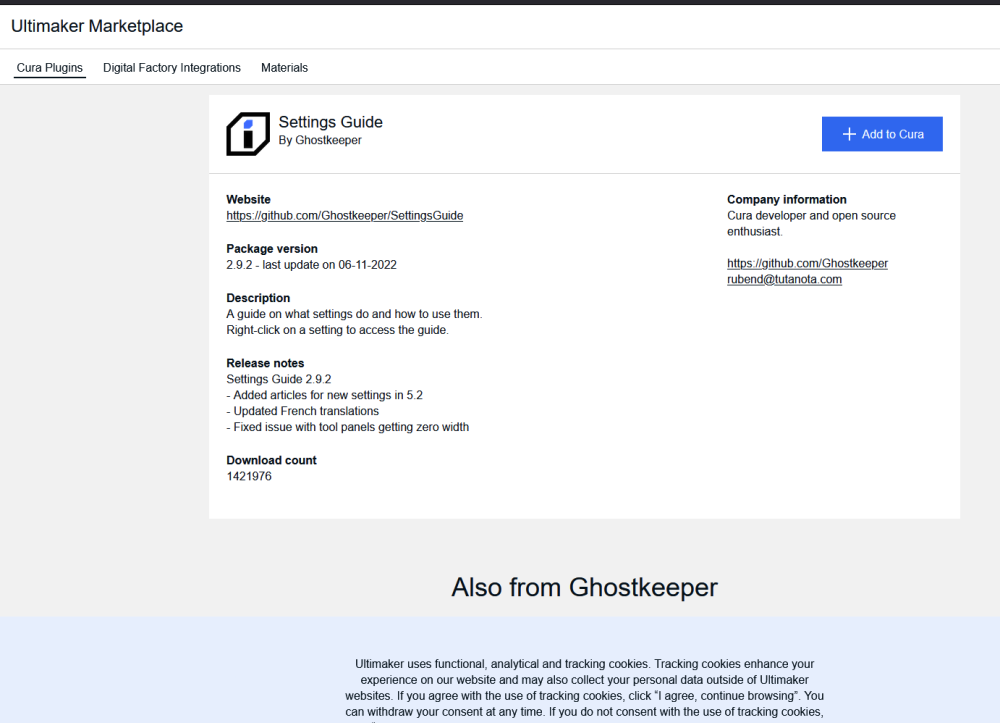Click the Also from Ghostkeeper heading
Image resolution: width=1000 pixels, height=723 pixels.
[584, 587]
